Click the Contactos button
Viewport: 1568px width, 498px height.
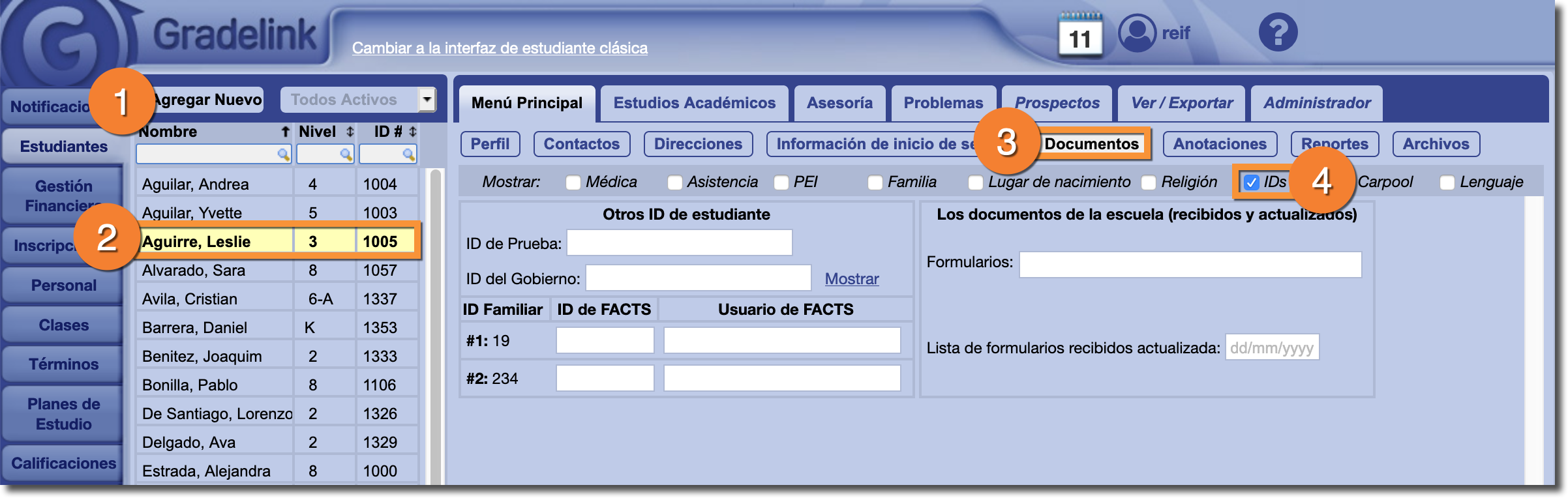click(x=581, y=144)
